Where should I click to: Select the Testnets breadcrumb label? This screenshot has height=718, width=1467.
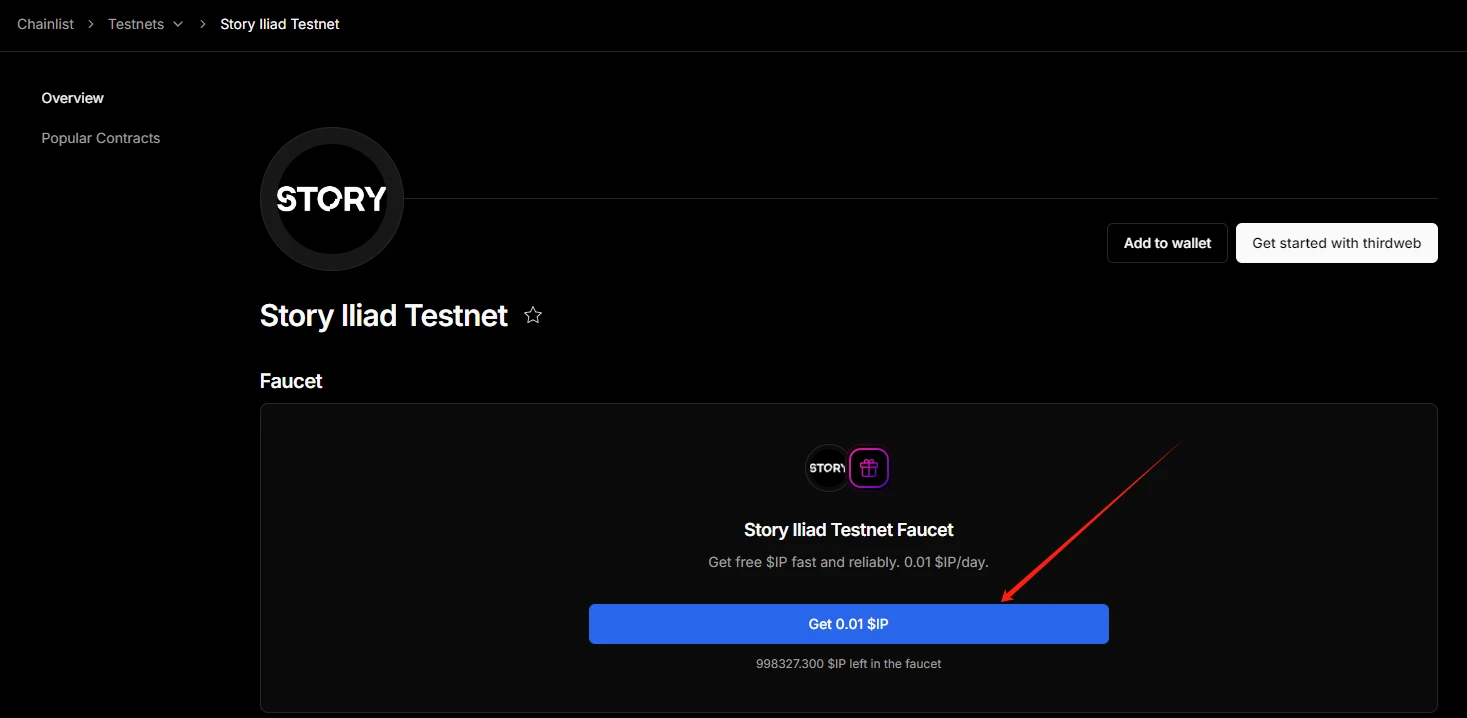[x=136, y=24]
